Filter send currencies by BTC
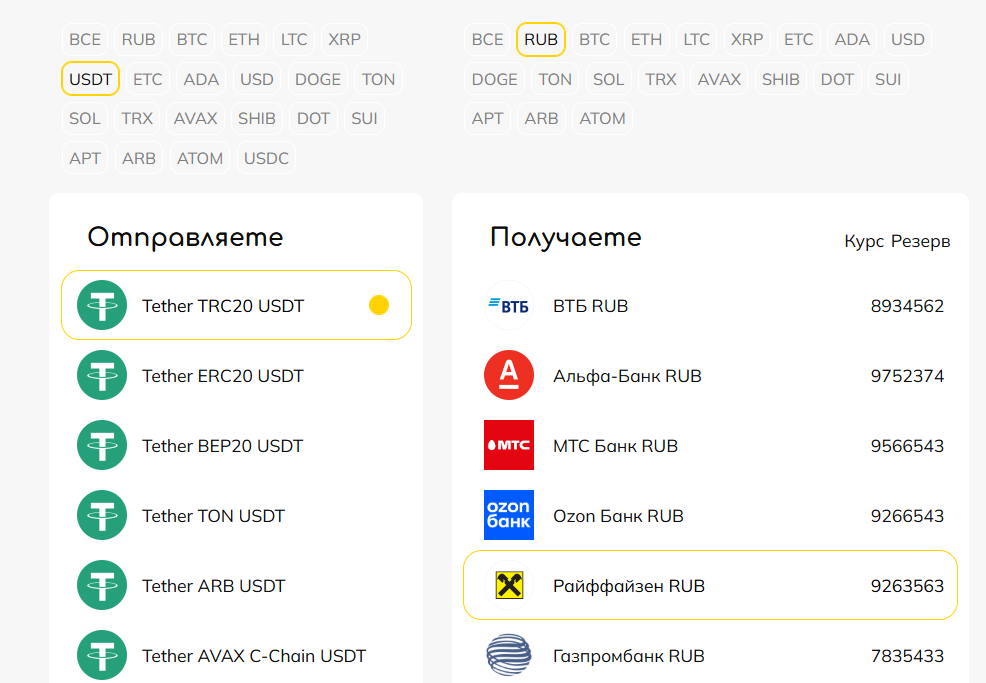The height and width of the screenshot is (683, 986). coord(192,40)
